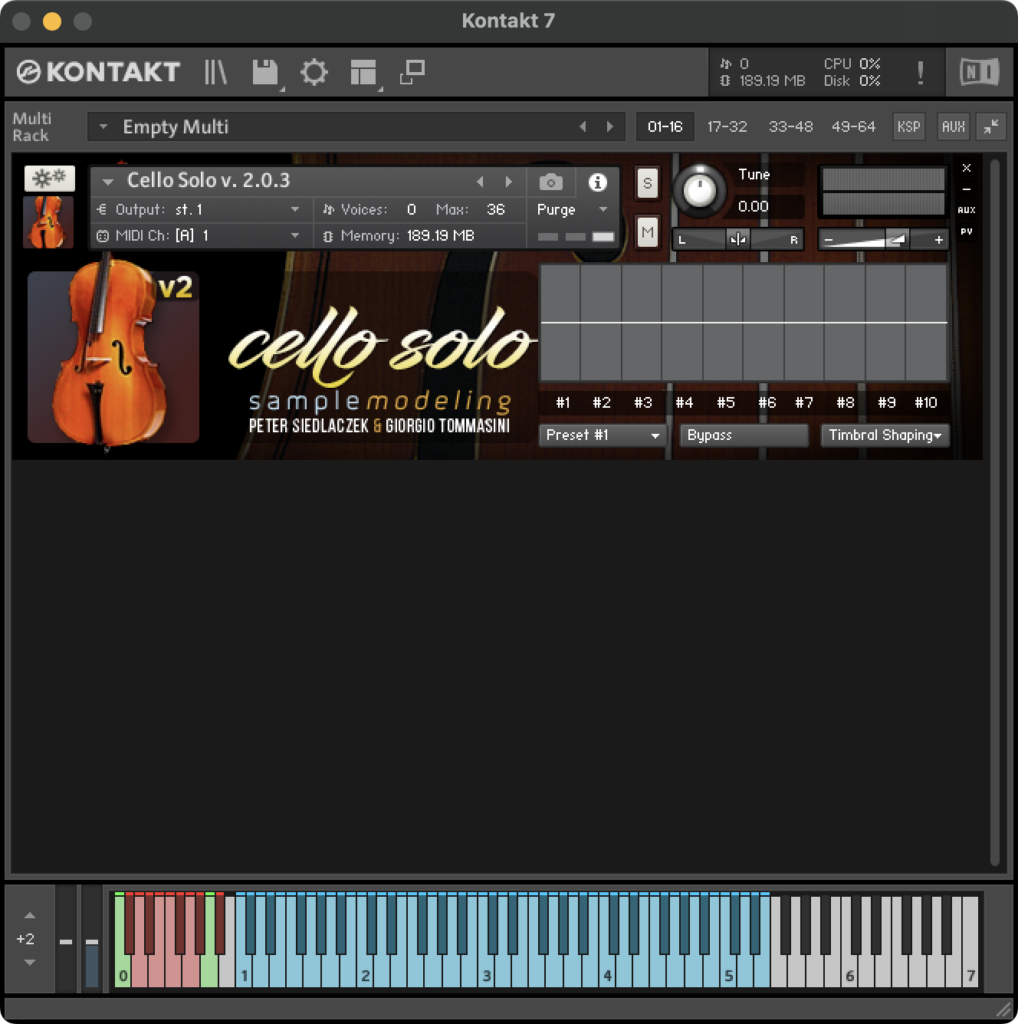Image resolution: width=1018 pixels, height=1024 pixels.
Task: Open the Preset #1 dropdown
Action: (602, 435)
